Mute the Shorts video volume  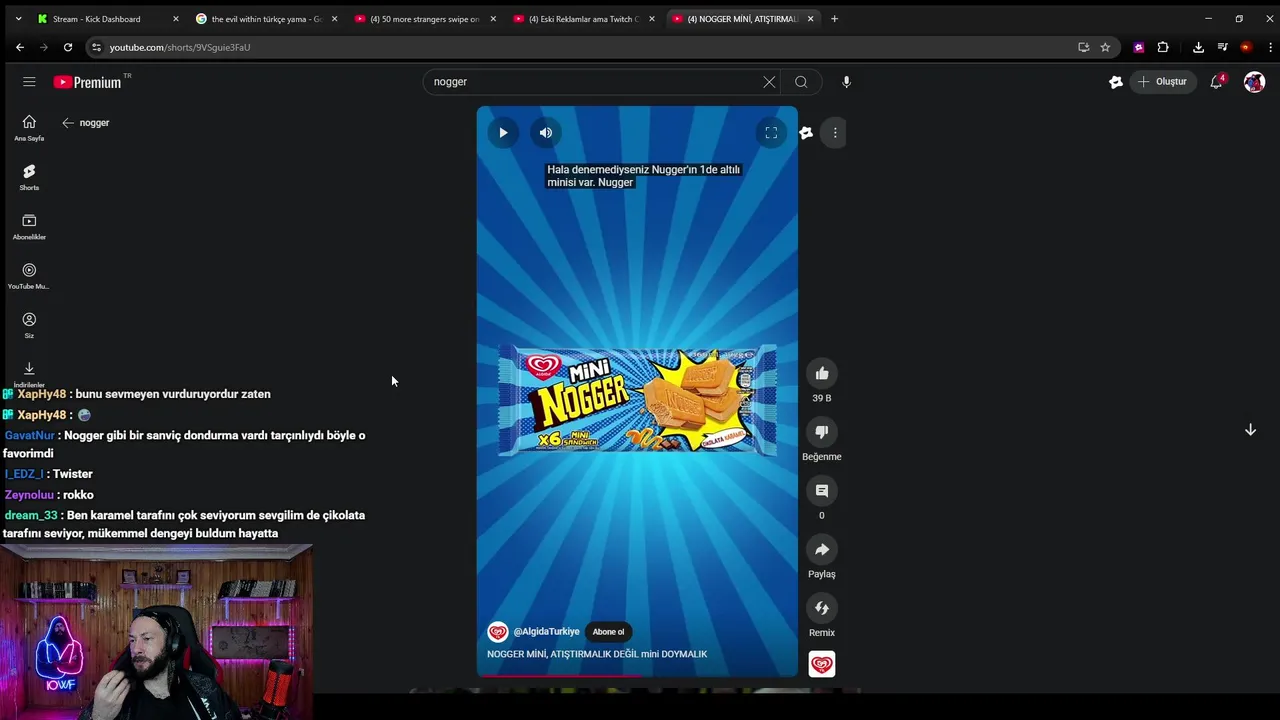click(546, 132)
